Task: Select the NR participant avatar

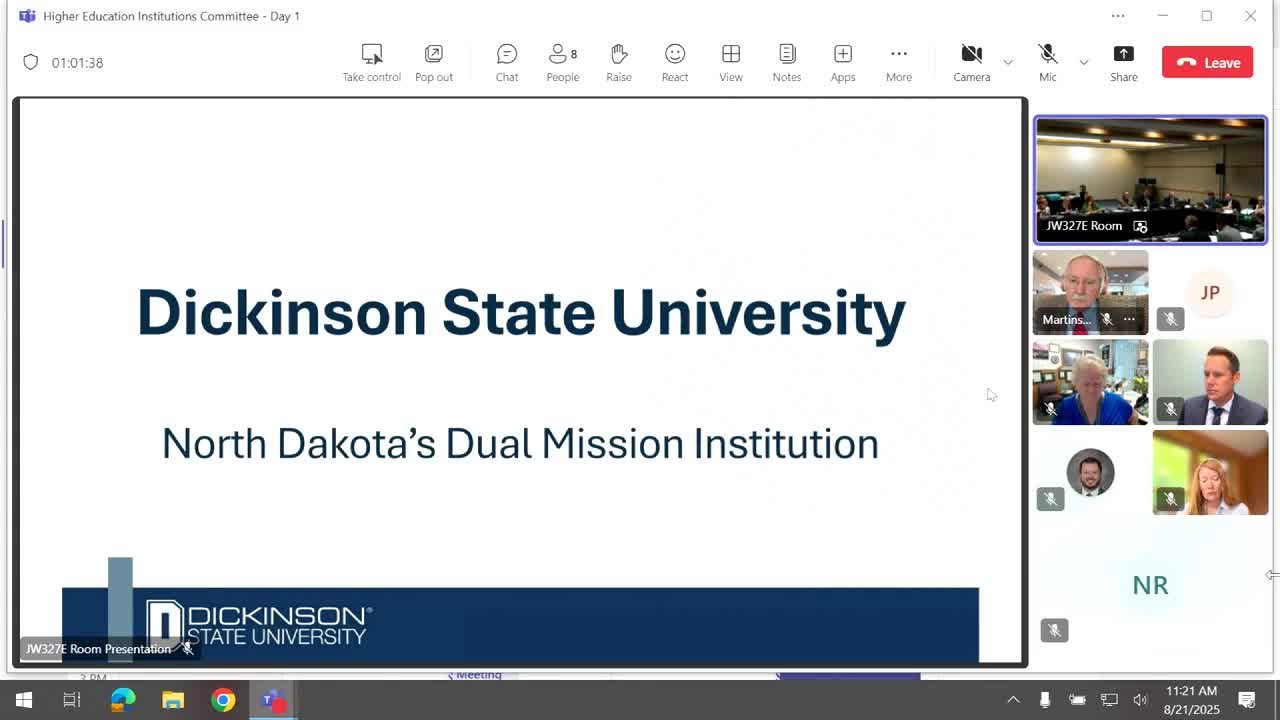Action: pos(1150,585)
